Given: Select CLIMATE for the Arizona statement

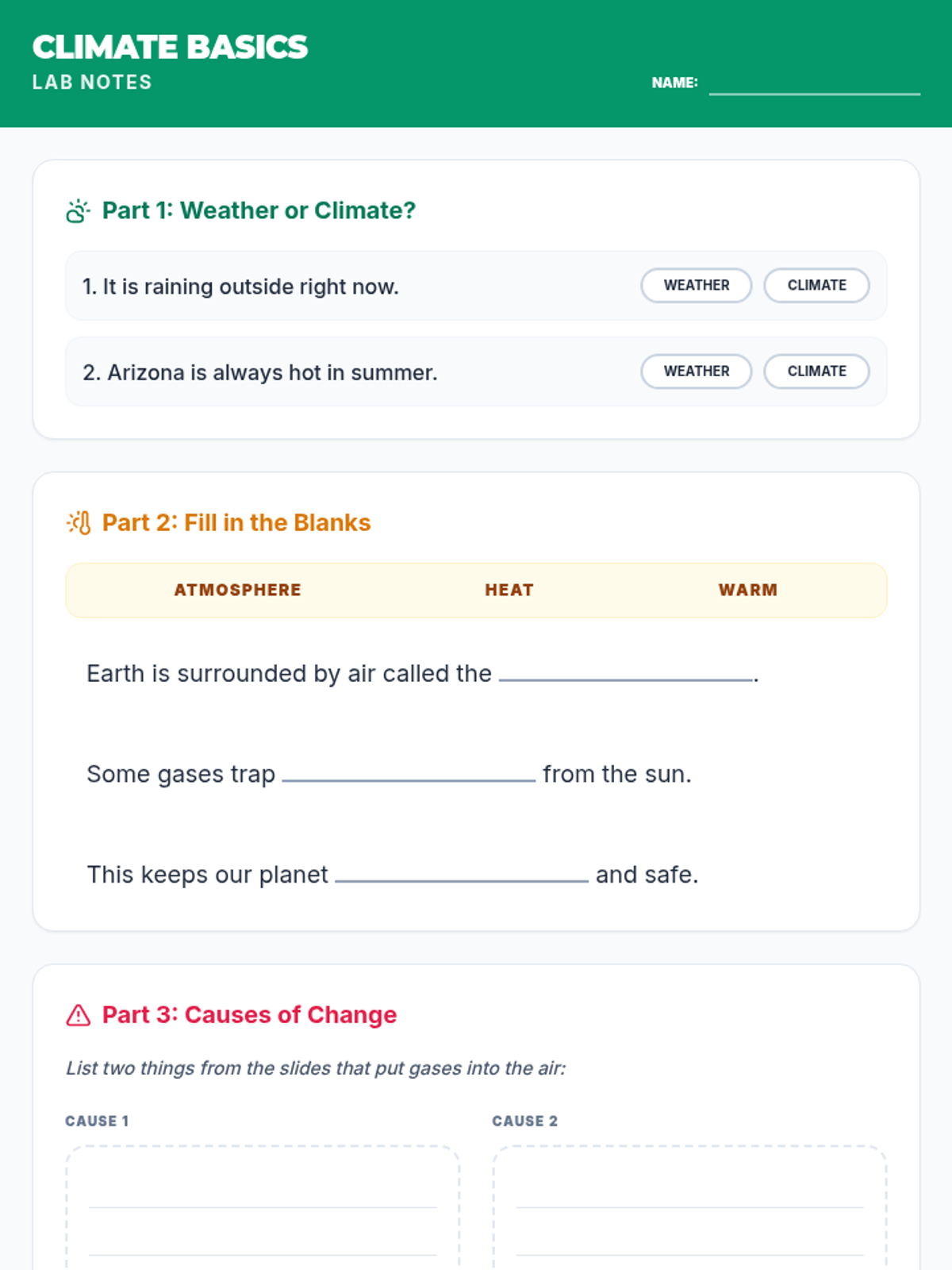Looking at the screenshot, I should point(816,371).
